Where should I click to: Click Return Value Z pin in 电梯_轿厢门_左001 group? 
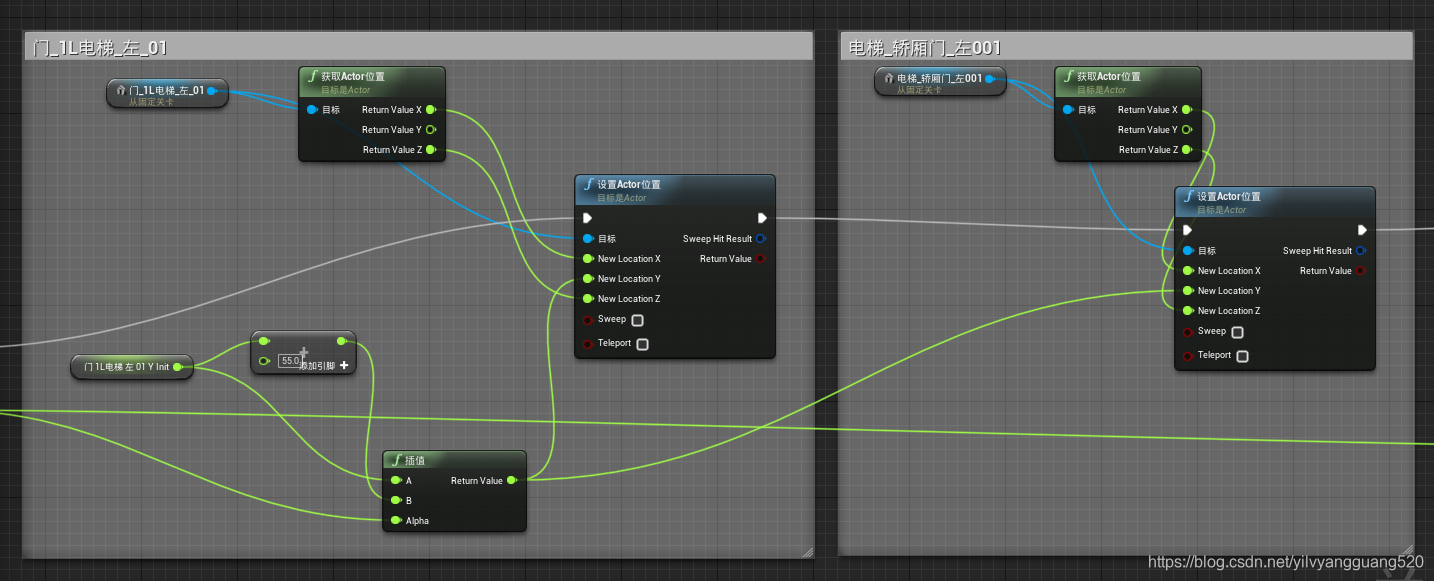1186,150
